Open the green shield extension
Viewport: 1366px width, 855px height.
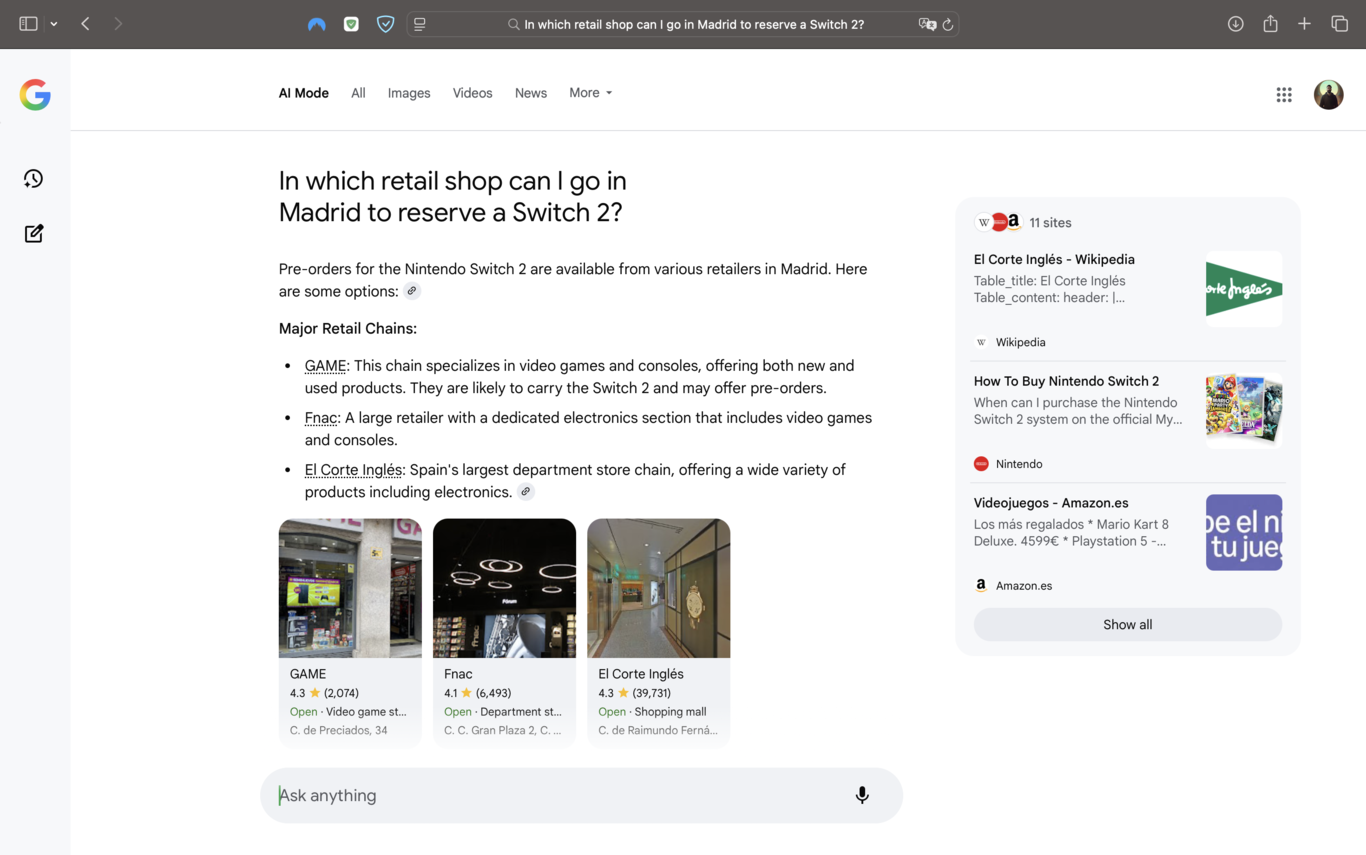(351, 24)
